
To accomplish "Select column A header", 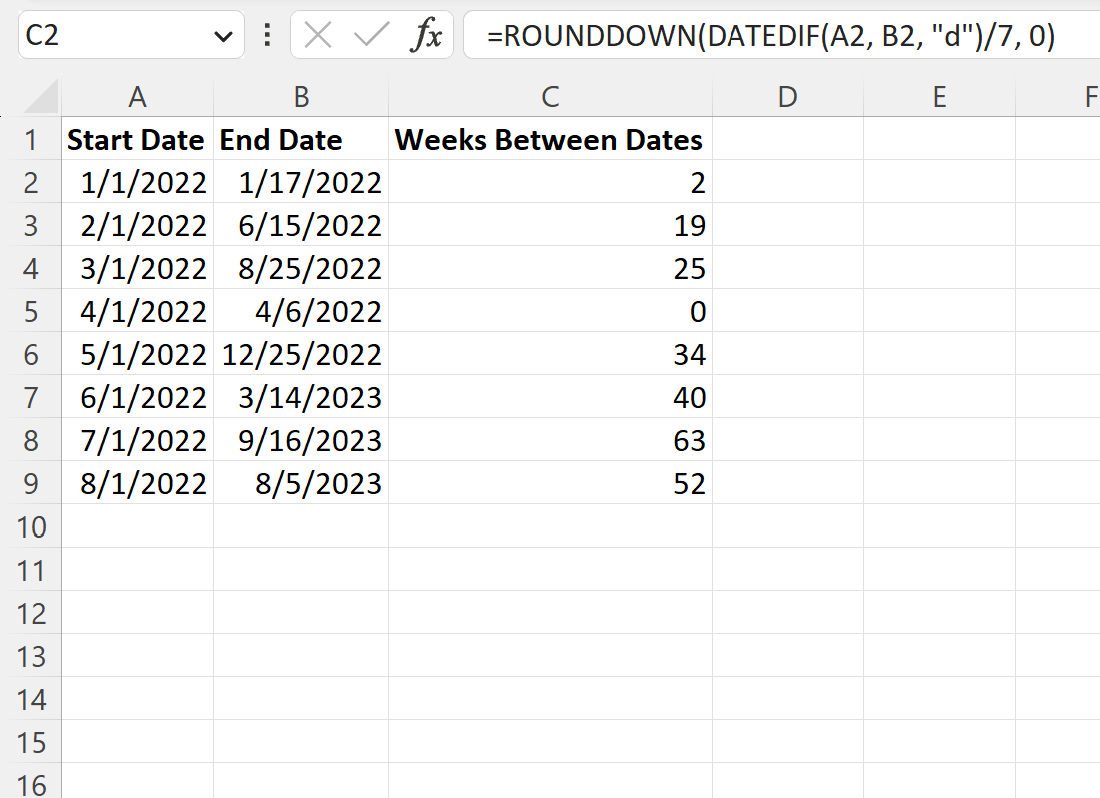I will point(137,97).
